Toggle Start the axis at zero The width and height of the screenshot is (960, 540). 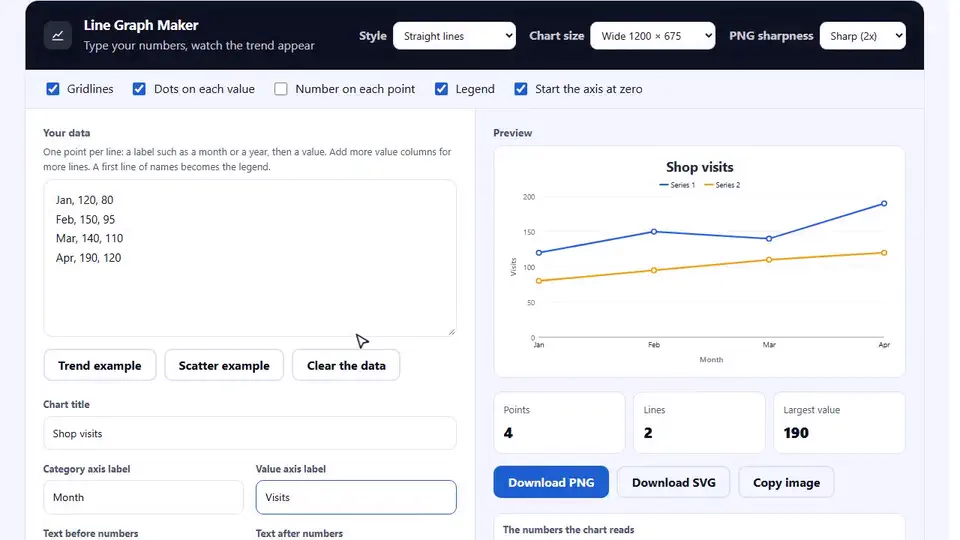point(520,89)
